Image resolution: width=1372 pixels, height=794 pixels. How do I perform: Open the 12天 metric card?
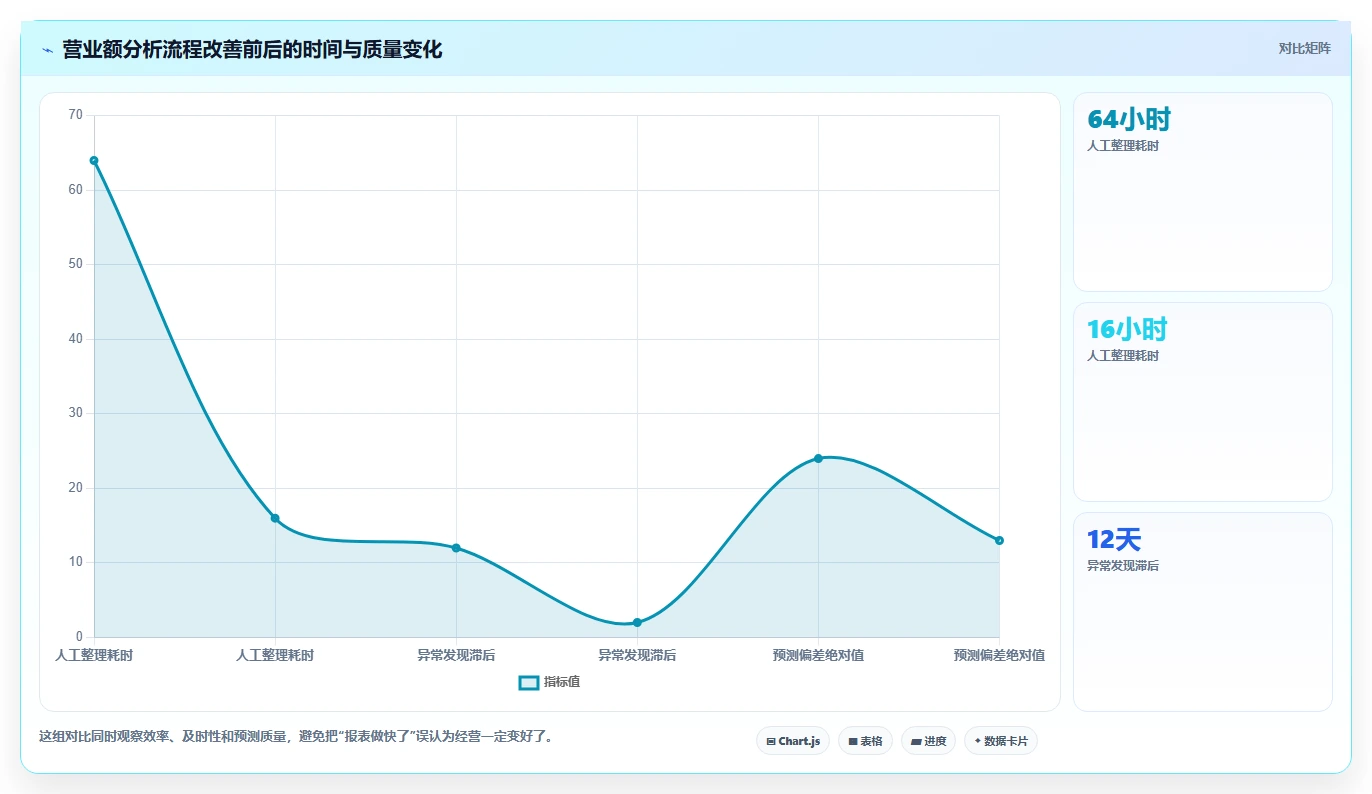coord(1202,612)
